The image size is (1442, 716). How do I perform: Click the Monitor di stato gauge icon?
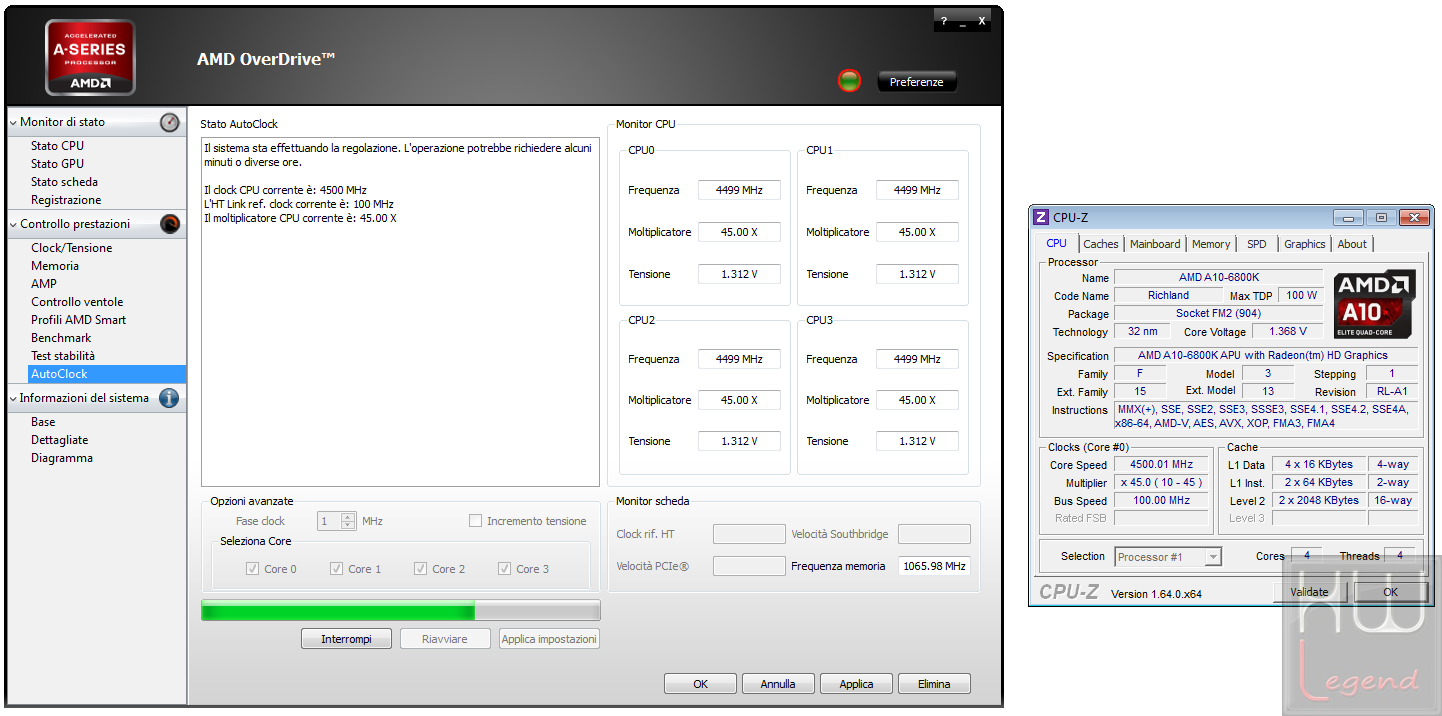[170, 122]
